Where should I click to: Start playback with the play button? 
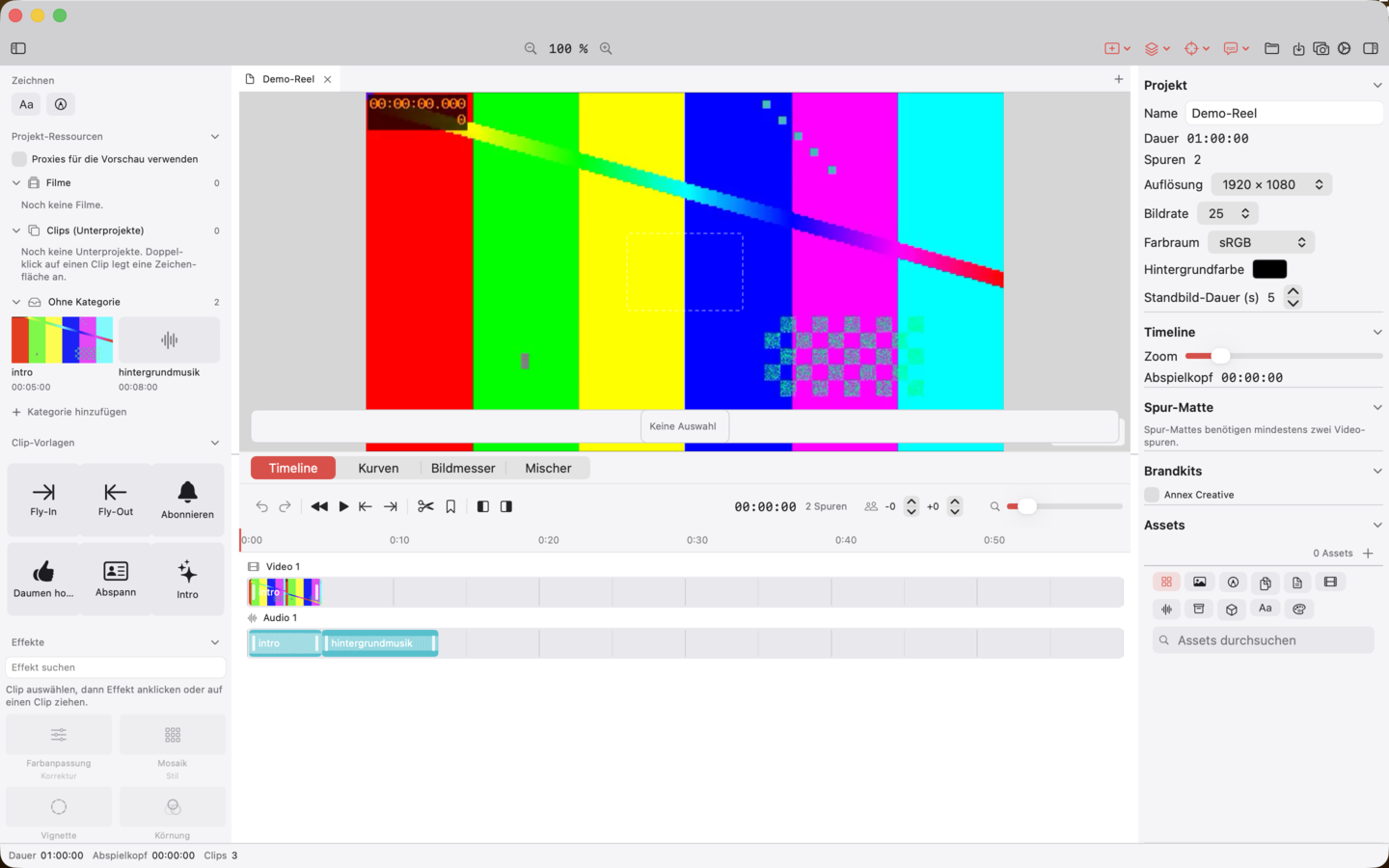coord(343,506)
